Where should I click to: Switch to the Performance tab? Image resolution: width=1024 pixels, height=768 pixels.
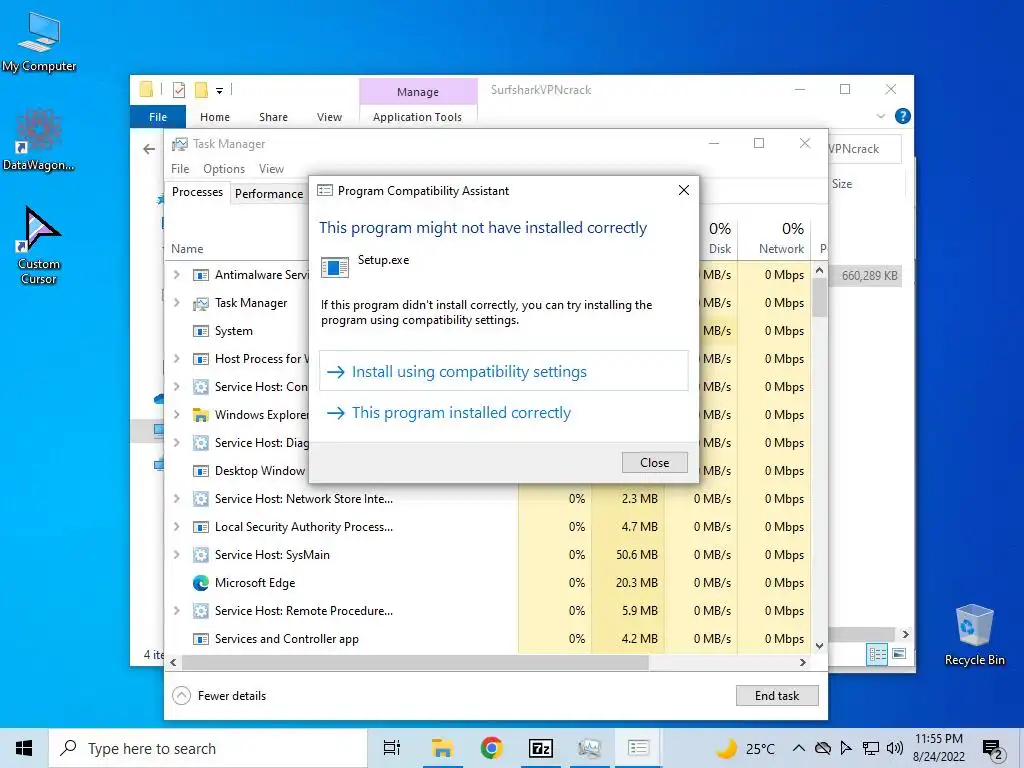point(269,194)
